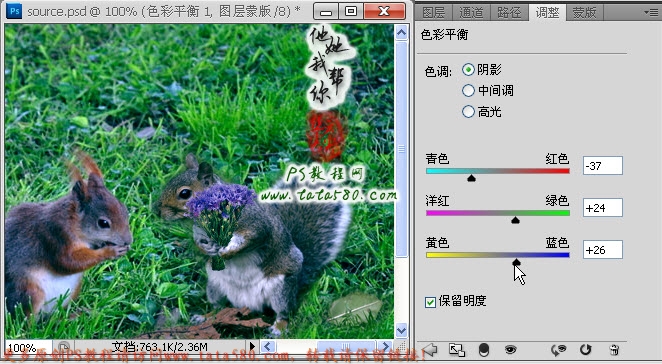Select the 阴影 (Shadows) tone option
The height and width of the screenshot is (364, 662).
(468, 69)
